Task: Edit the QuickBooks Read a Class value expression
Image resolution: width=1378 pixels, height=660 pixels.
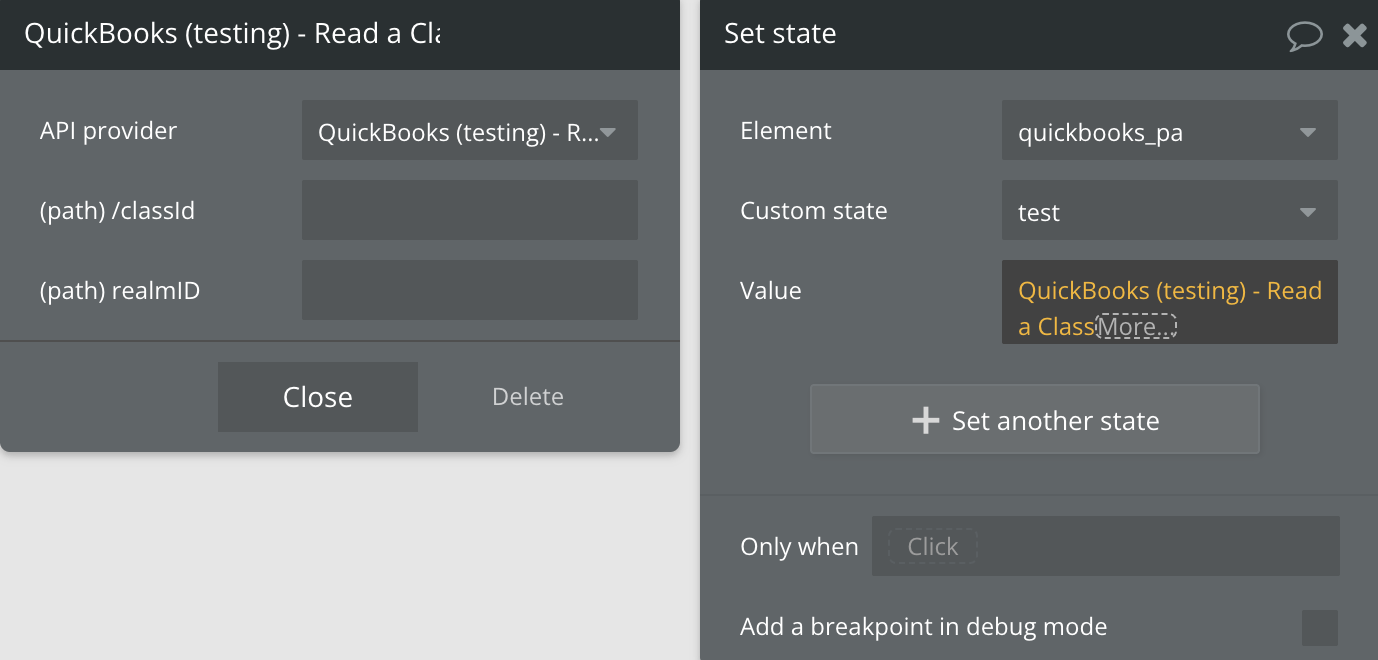Action: click(x=1169, y=292)
